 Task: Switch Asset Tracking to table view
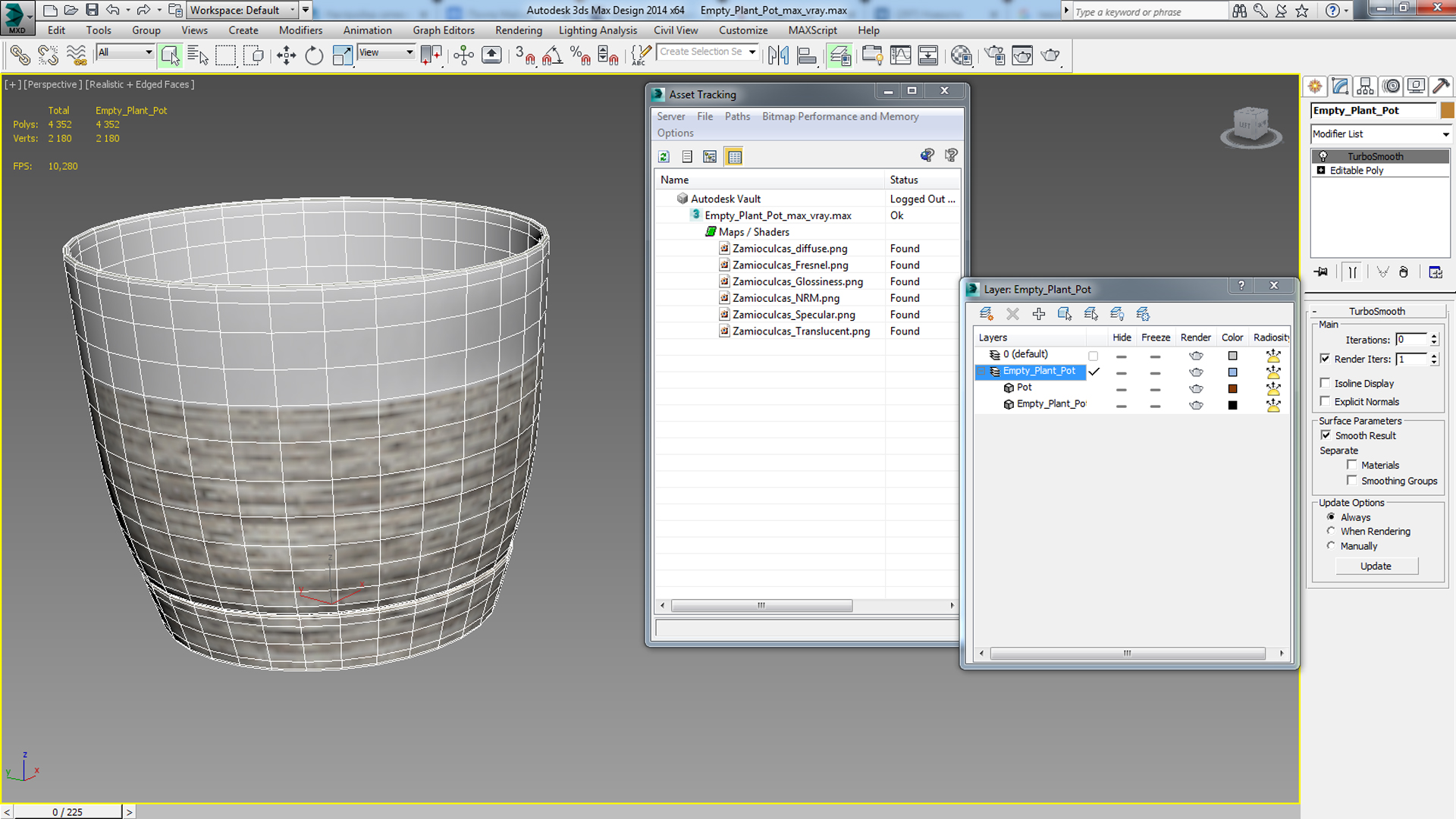click(x=734, y=157)
